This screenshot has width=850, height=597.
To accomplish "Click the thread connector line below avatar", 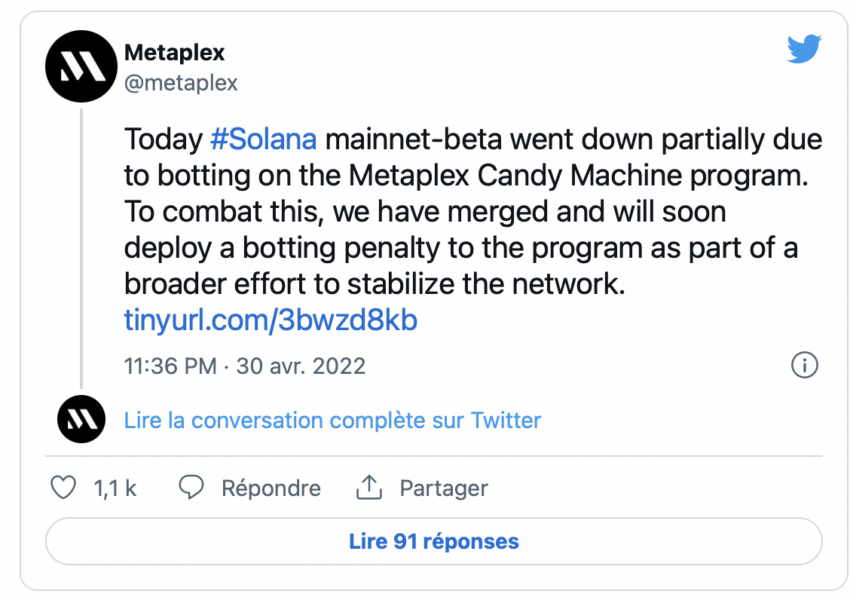I will click(81, 248).
